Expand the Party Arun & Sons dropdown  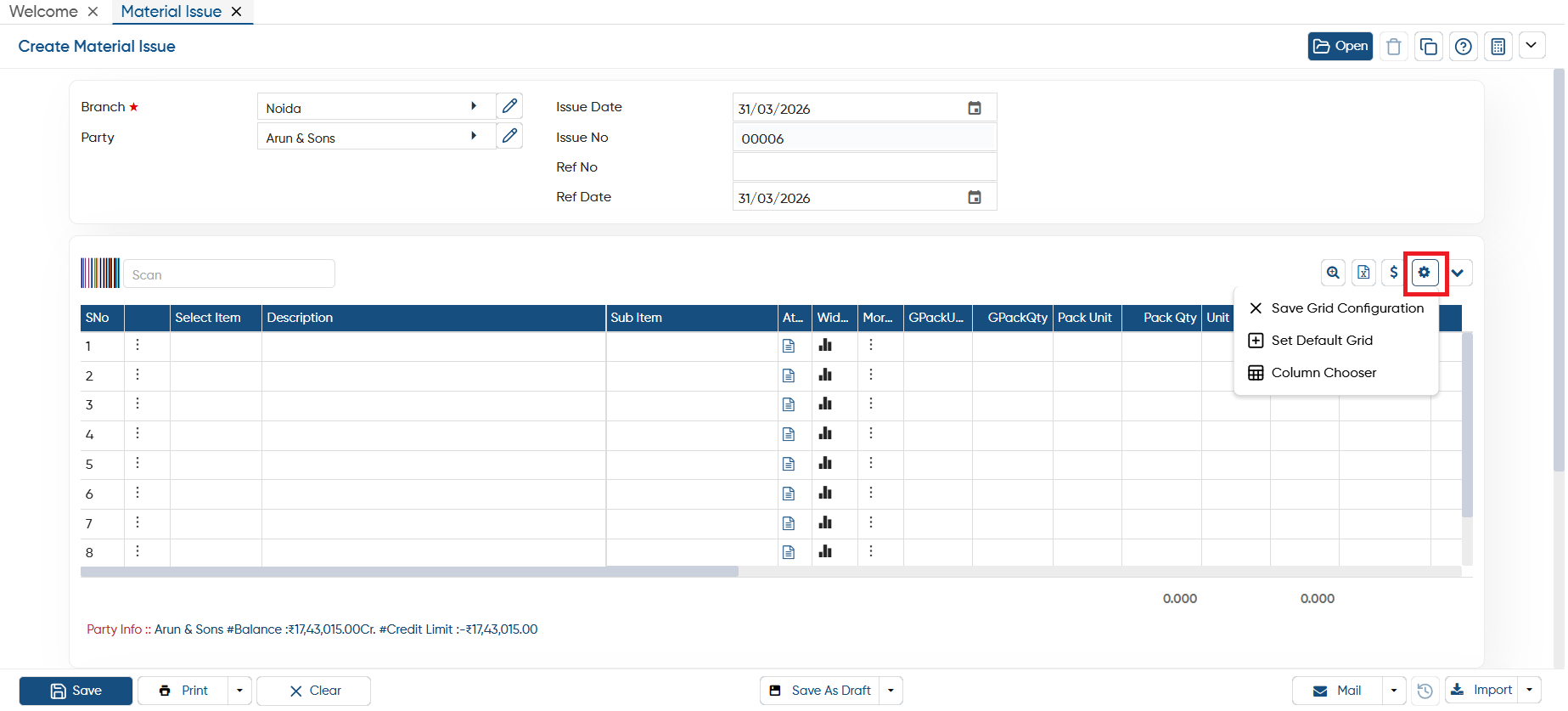474,136
